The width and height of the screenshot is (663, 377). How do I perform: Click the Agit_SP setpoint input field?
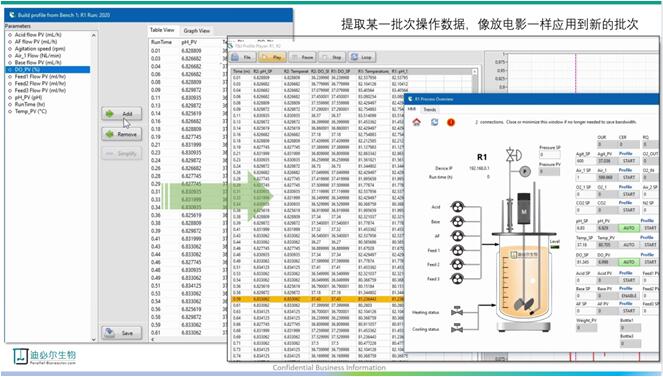585,161
